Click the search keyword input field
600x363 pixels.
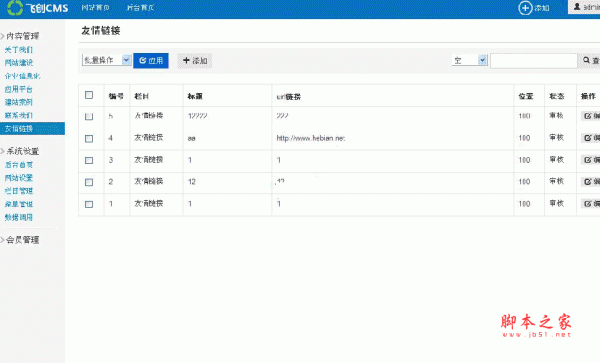(534, 60)
